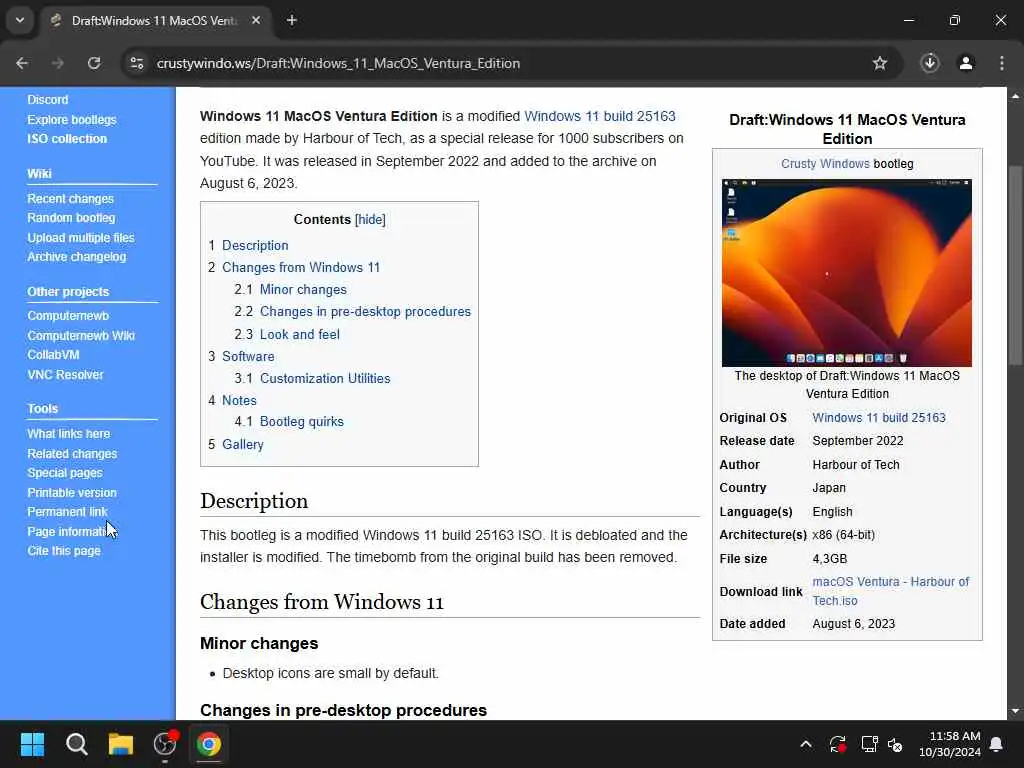Open Archive changelog
The width and height of the screenshot is (1024, 768).
click(x=76, y=257)
